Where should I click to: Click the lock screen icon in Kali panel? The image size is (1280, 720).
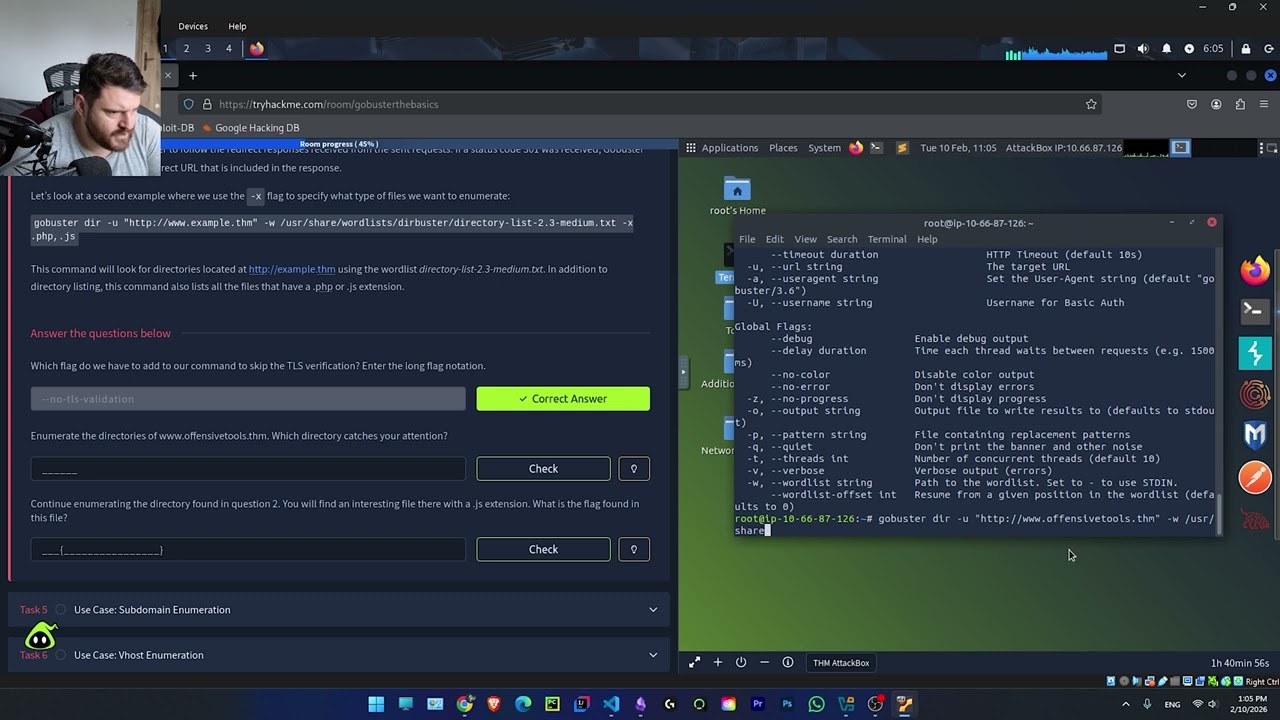(1245, 49)
